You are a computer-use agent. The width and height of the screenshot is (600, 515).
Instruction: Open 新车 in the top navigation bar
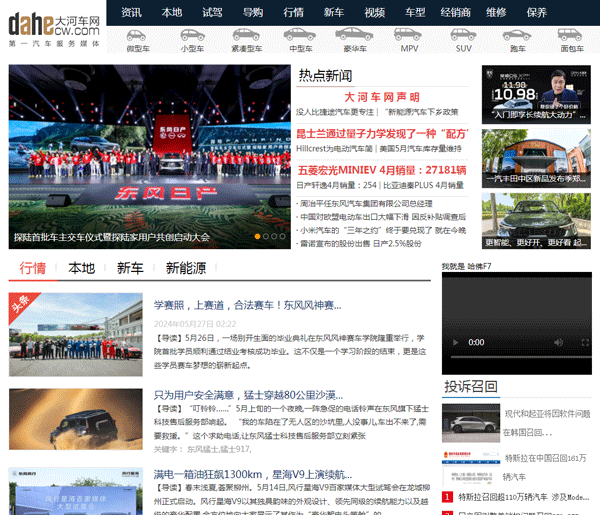334,13
